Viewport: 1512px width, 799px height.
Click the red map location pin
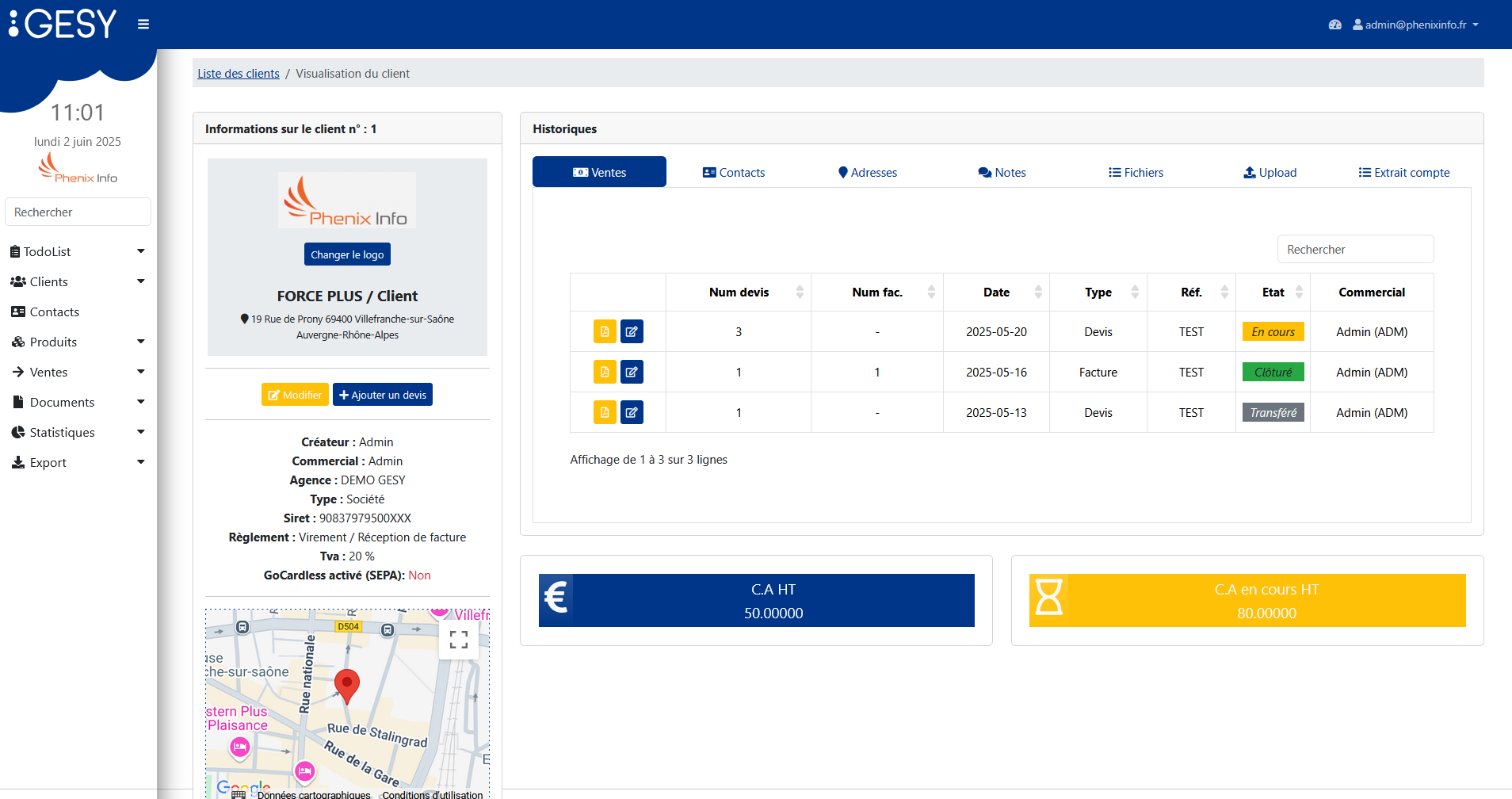click(347, 686)
